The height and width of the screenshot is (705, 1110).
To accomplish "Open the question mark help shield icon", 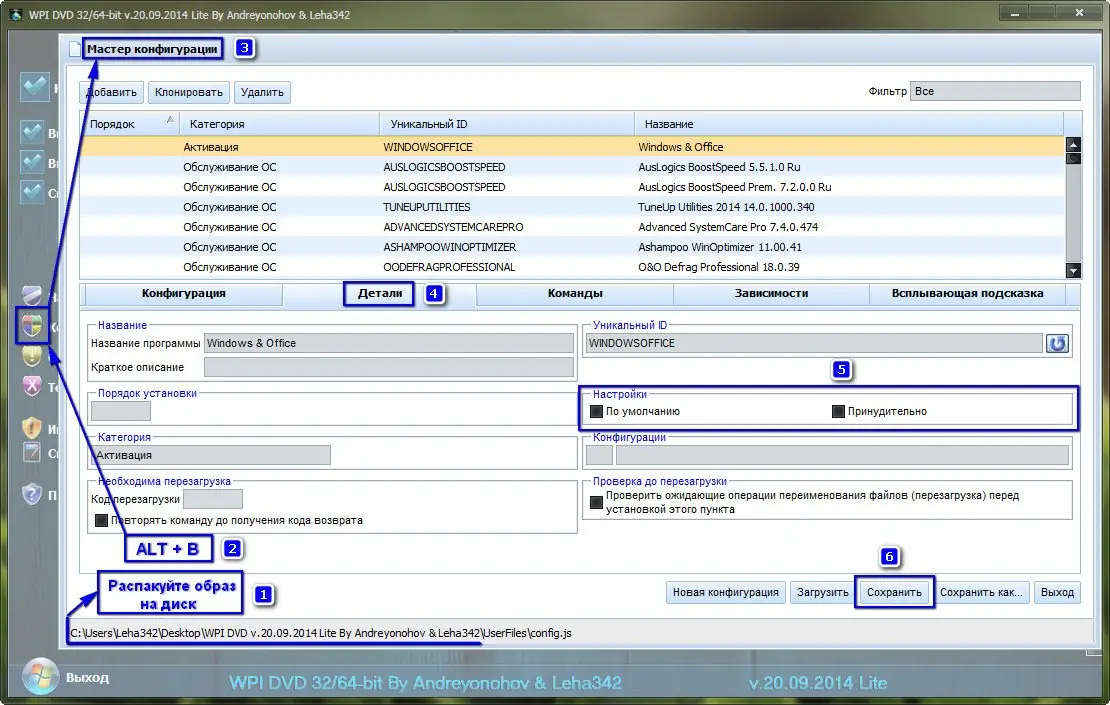I will point(32,493).
